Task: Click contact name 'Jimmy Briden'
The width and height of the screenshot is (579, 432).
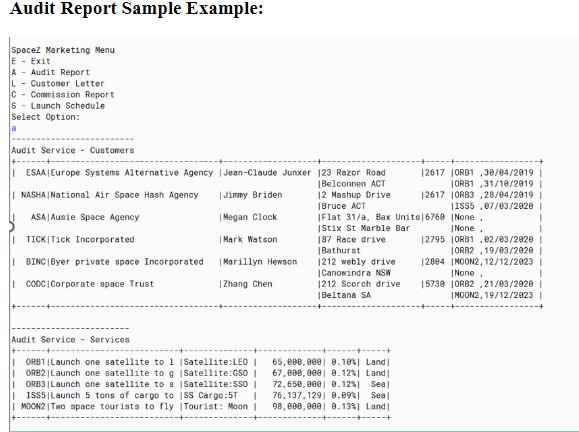Action: coord(253,195)
